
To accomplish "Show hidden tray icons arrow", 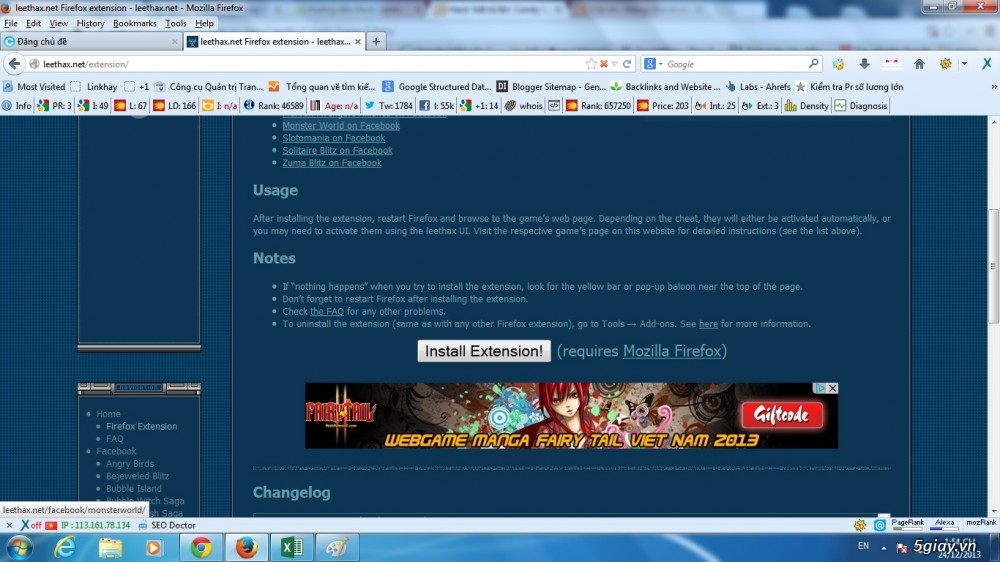I will point(883,547).
